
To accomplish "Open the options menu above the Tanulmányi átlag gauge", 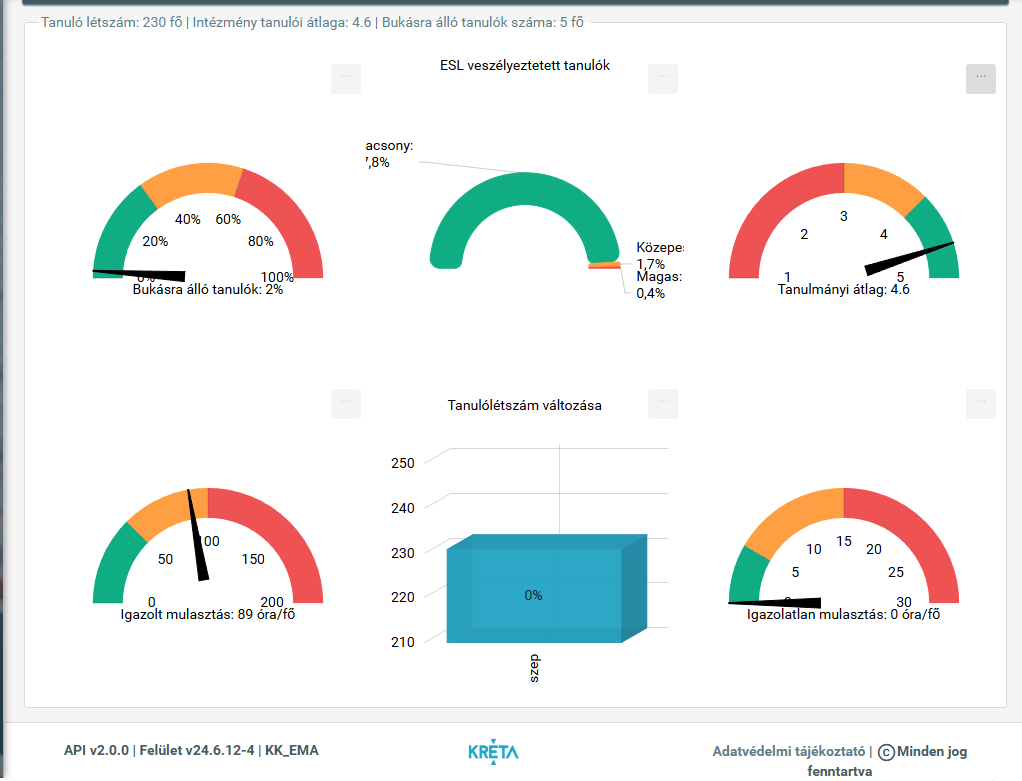I will tap(980, 78).
